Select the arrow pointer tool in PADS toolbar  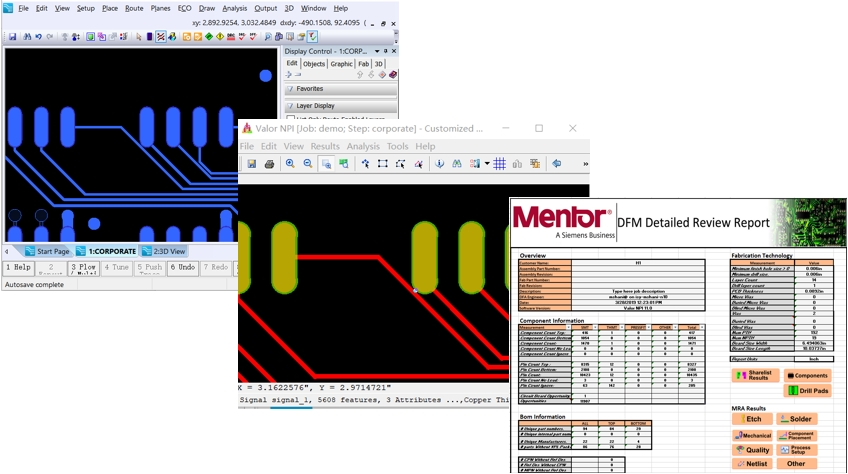[x=138, y=37]
